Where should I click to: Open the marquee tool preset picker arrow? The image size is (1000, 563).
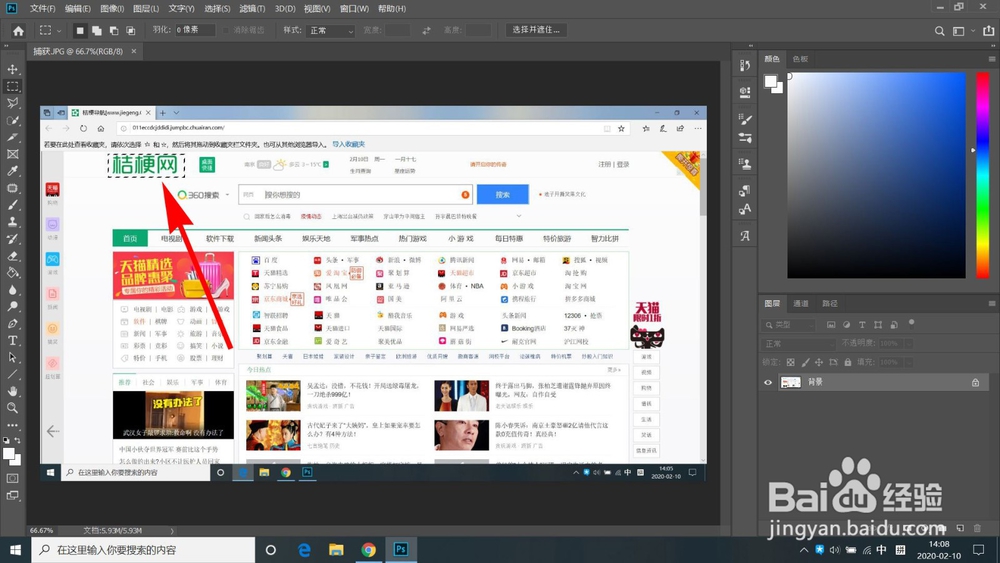tap(59, 31)
